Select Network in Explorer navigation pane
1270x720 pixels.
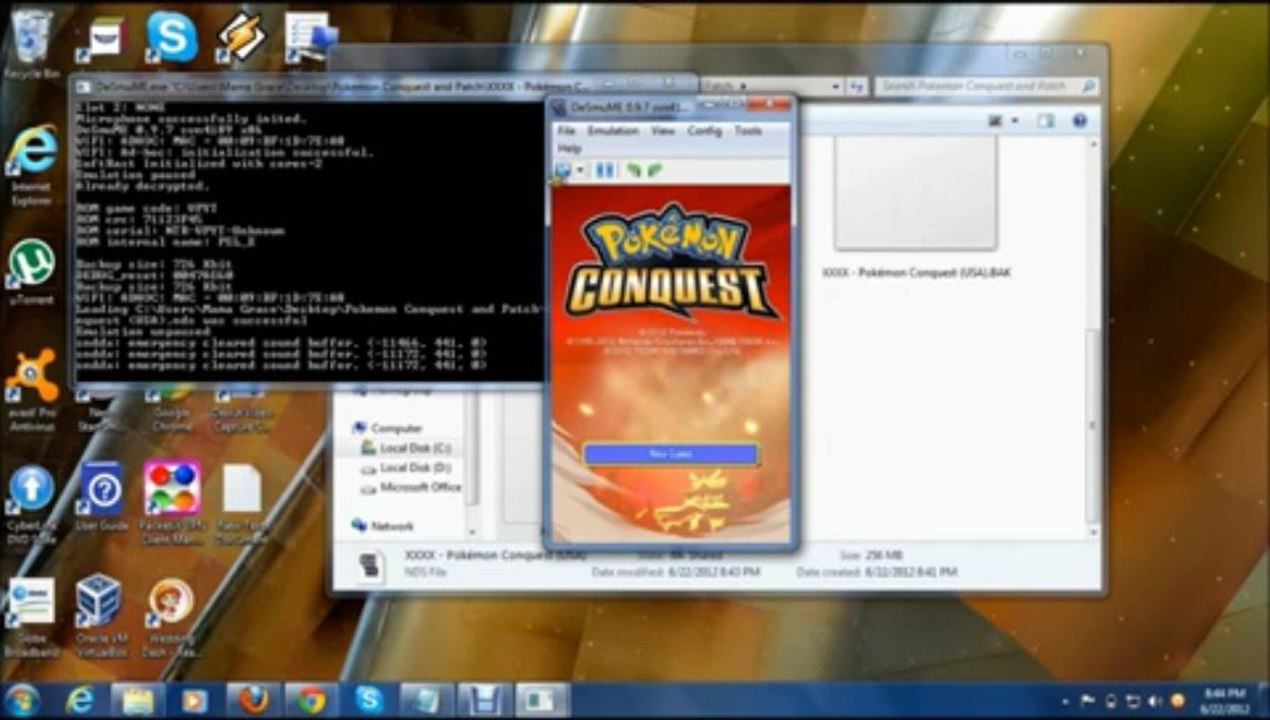[x=384, y=526]
